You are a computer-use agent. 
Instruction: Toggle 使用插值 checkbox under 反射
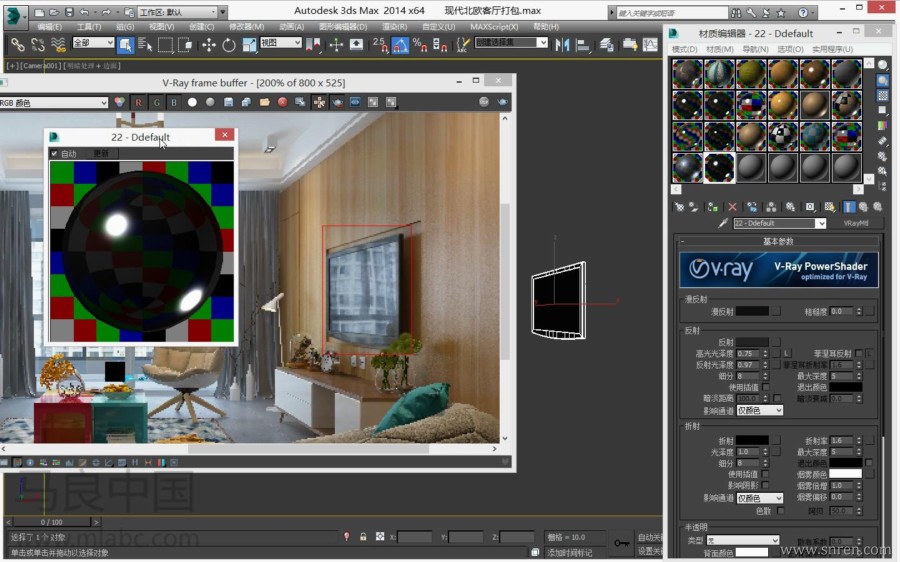click(766, 387)
